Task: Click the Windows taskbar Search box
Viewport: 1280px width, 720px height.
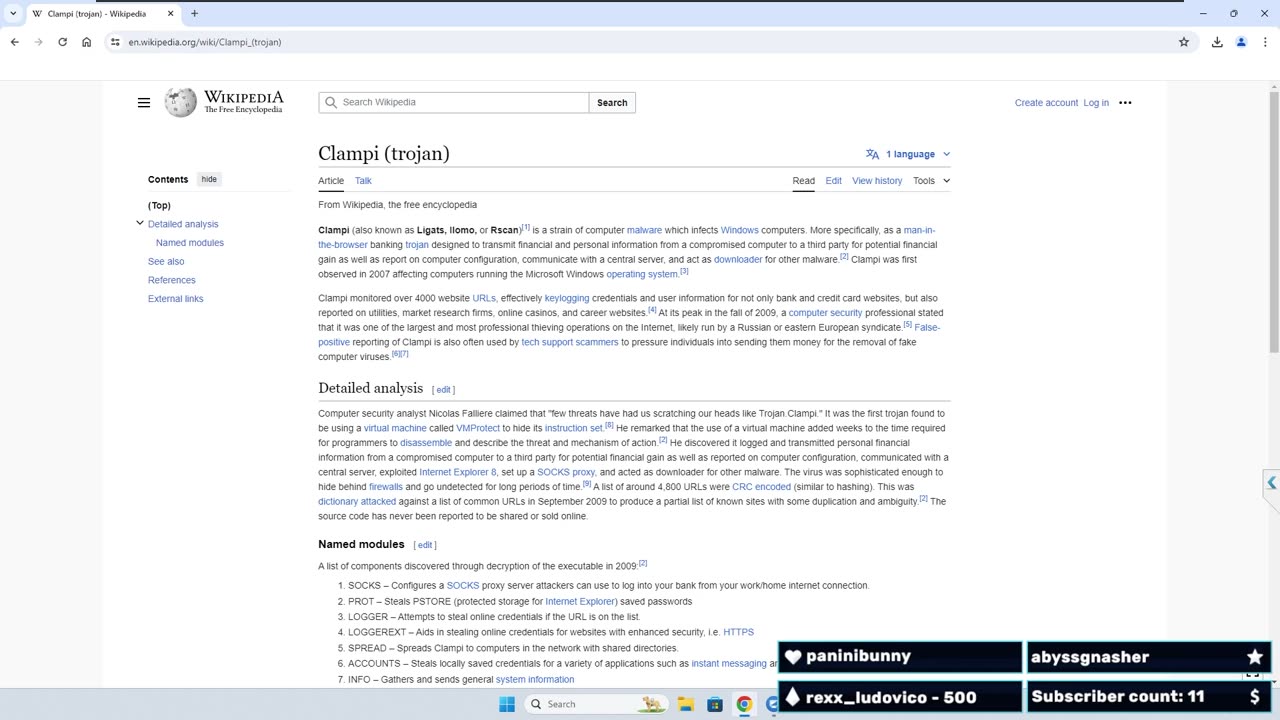Action: (x=595, y=704)
